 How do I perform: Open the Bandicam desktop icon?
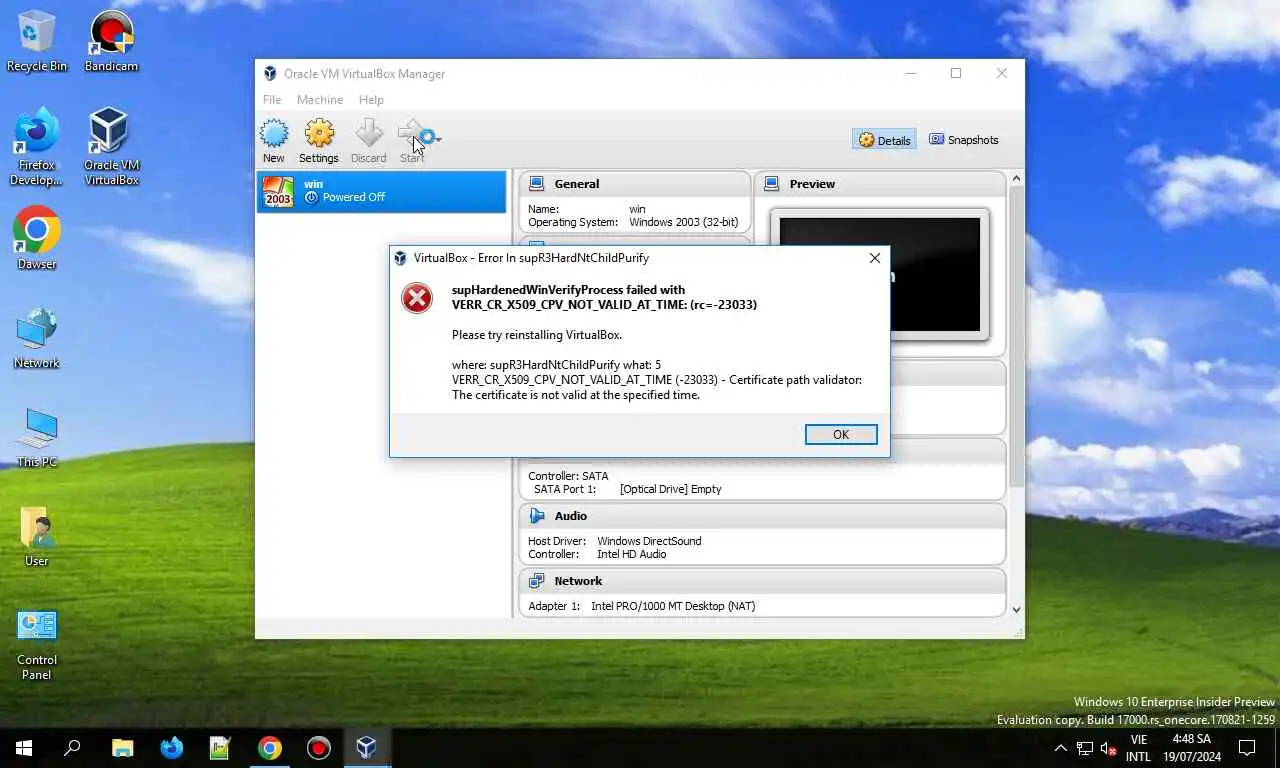tap(111, 41)
